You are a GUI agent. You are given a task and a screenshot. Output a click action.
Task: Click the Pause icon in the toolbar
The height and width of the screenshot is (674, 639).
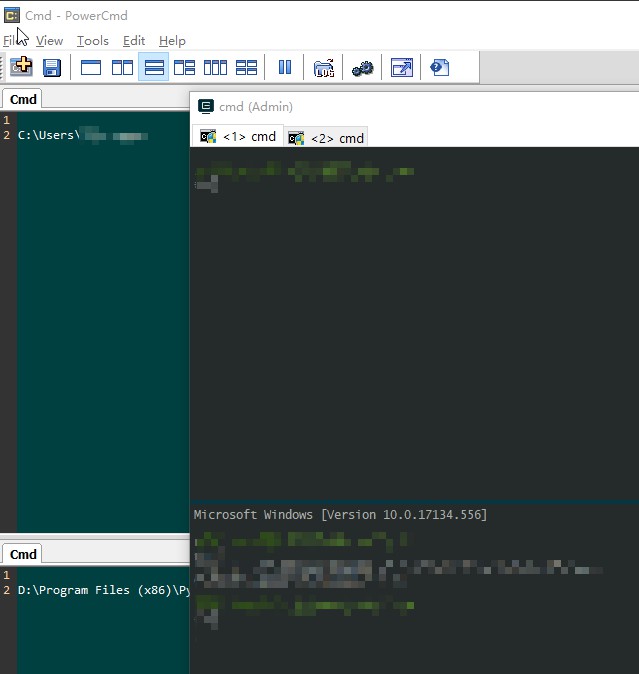pos(285,67)
